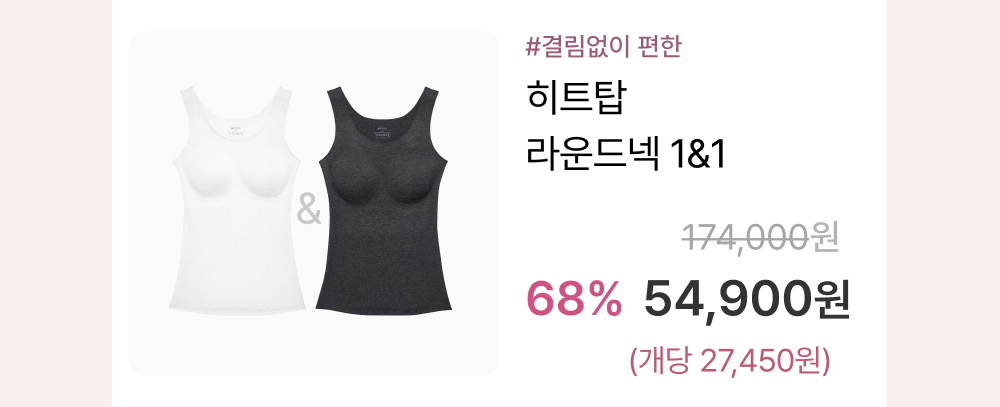Click the 라운드넥 1&1 title line
This screenshot has height=407, width=1000.
pyautogui.click(x=626, y=154)
